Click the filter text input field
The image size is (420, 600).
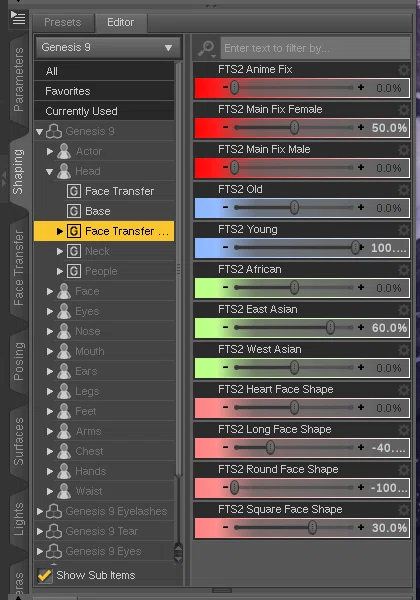click(x=315, y=48)
